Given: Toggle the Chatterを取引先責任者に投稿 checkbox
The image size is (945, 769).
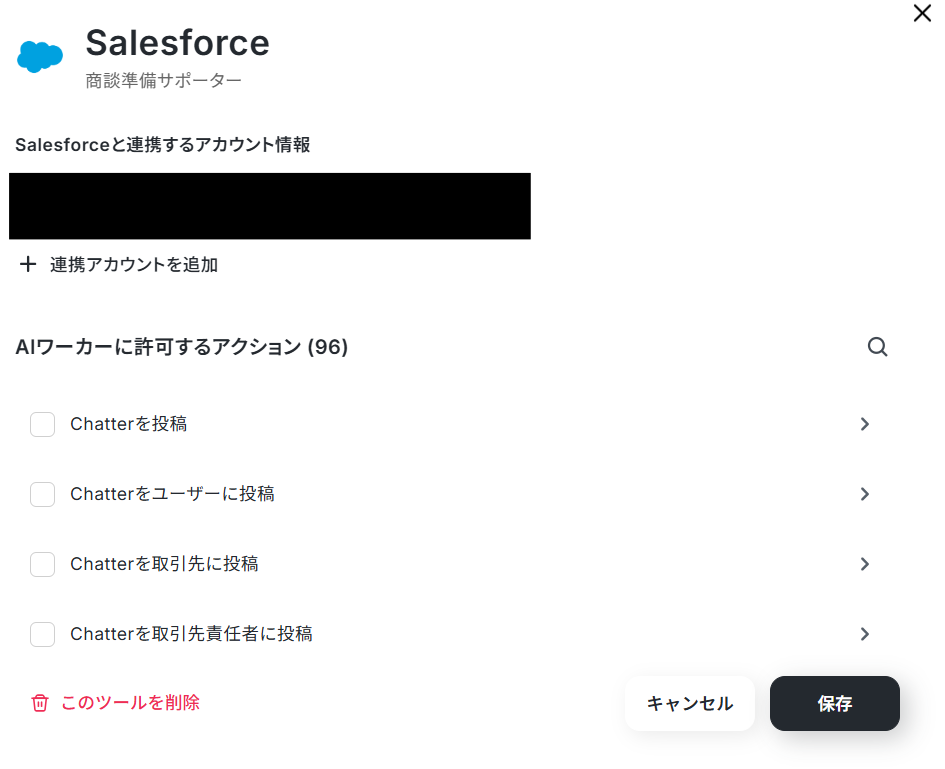Looking at the screenshot, I should [x=42, y=634].
